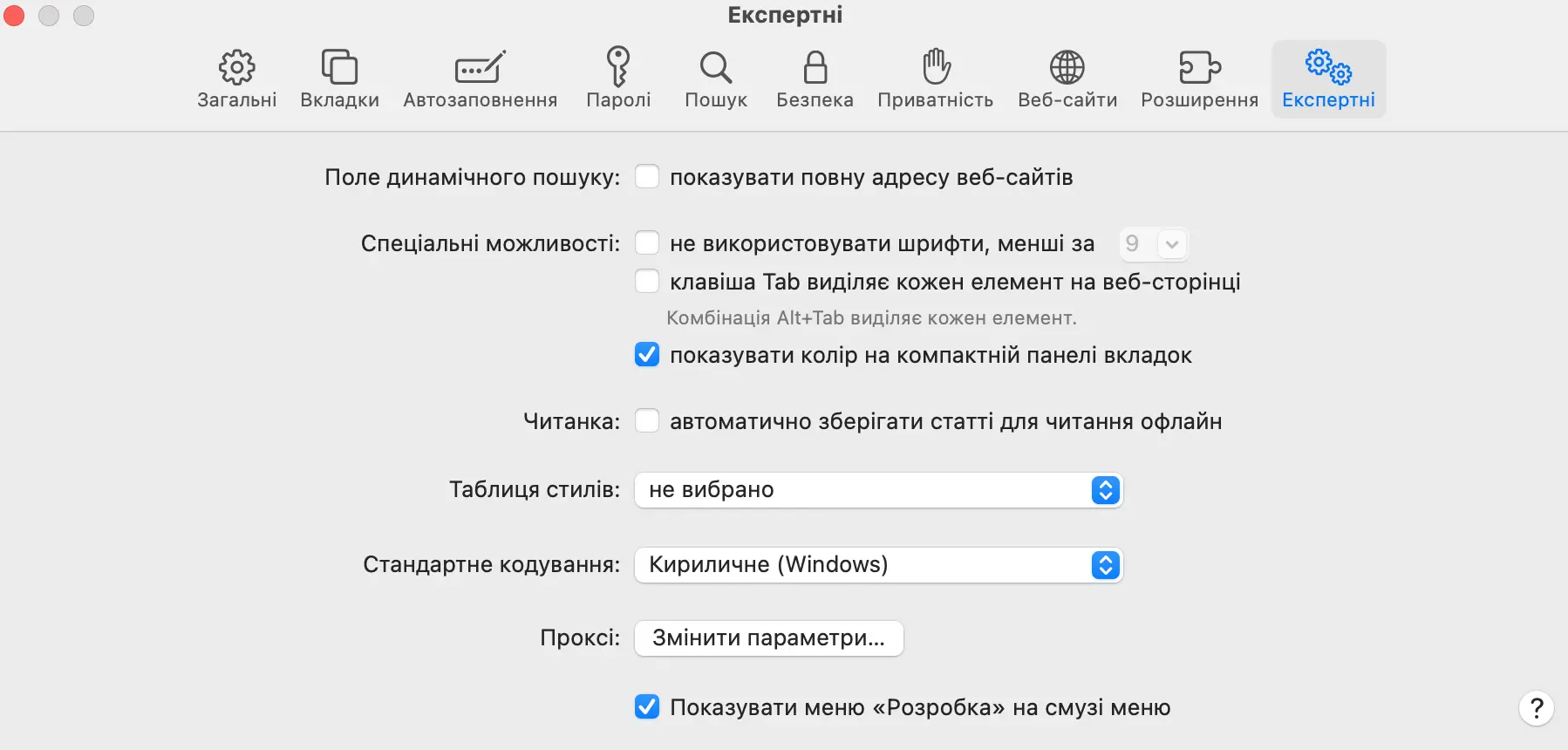
Task: Enable showing full website address checkbox
Action: click(647, 177)
